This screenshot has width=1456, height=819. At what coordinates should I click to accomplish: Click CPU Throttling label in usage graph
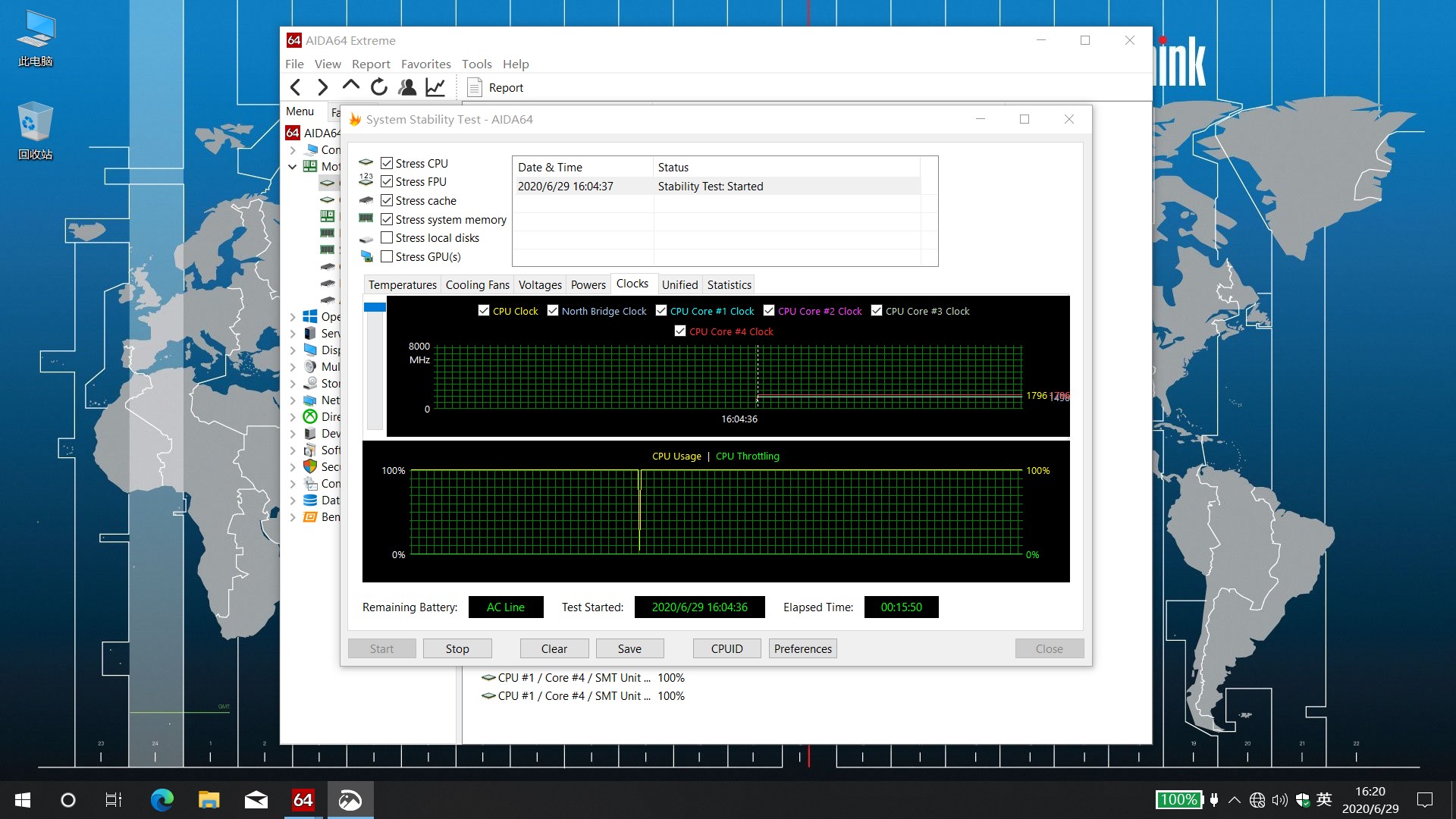(747, 456)
